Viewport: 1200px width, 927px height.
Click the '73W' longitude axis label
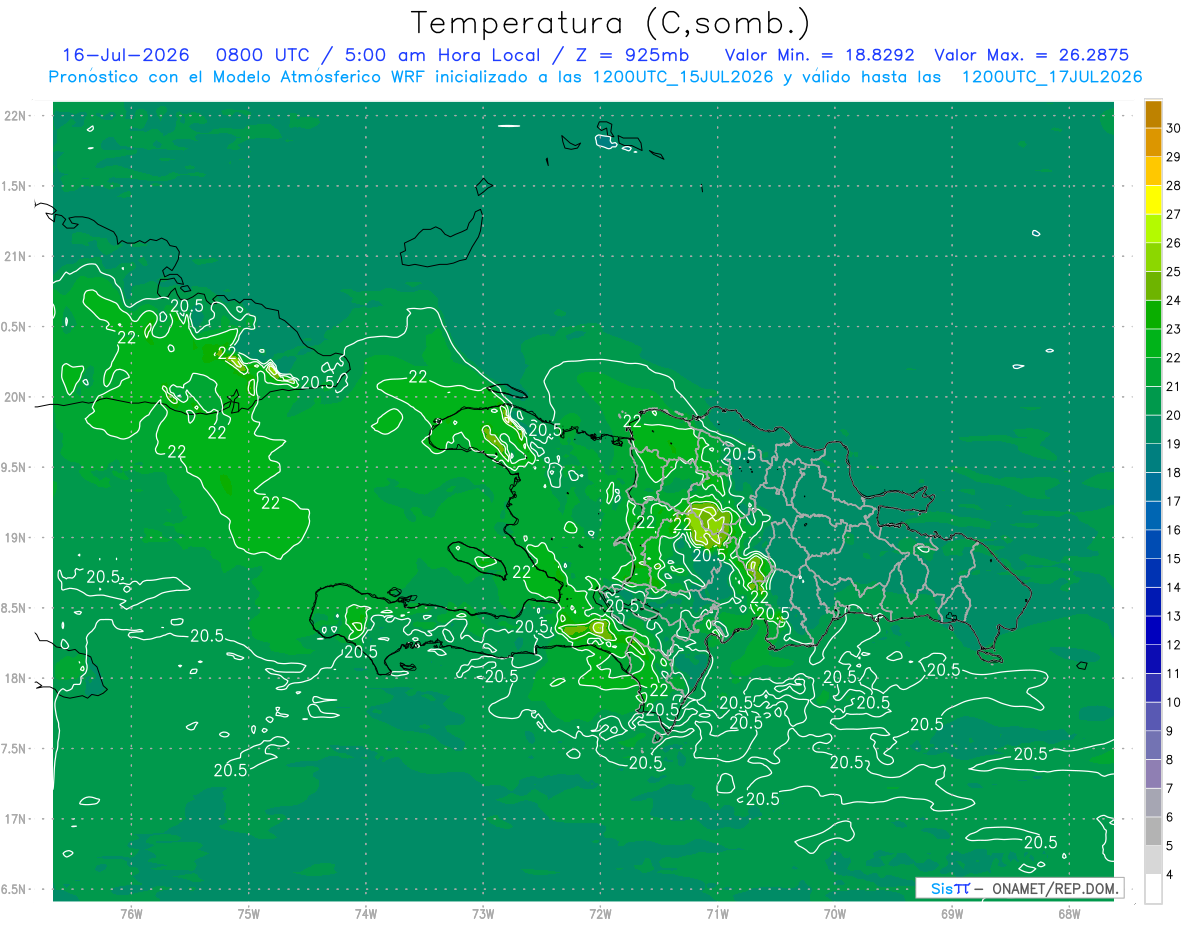[483, 914]
